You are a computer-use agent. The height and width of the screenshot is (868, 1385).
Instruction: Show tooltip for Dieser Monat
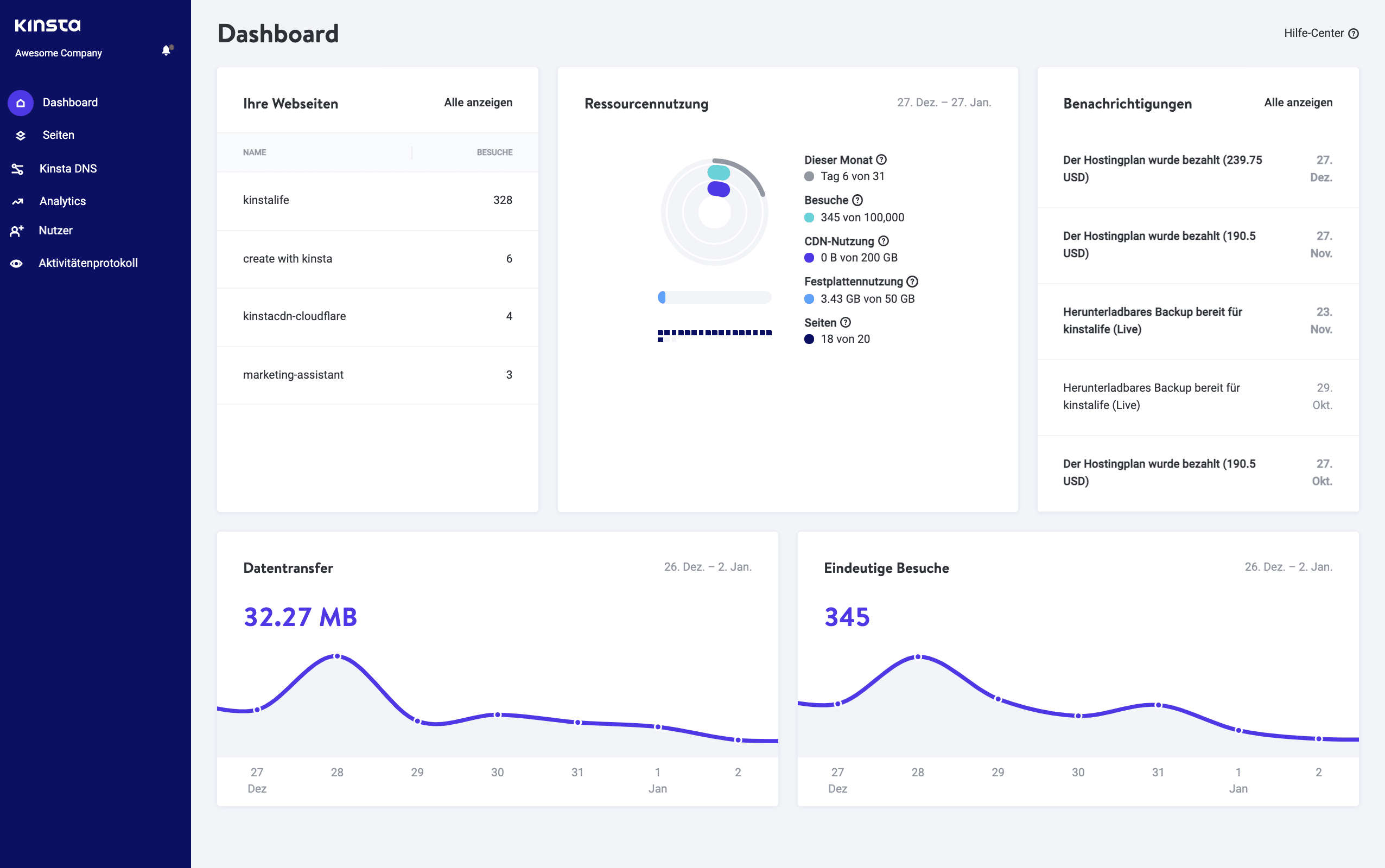pyautogui.click(x=882, y=159)
